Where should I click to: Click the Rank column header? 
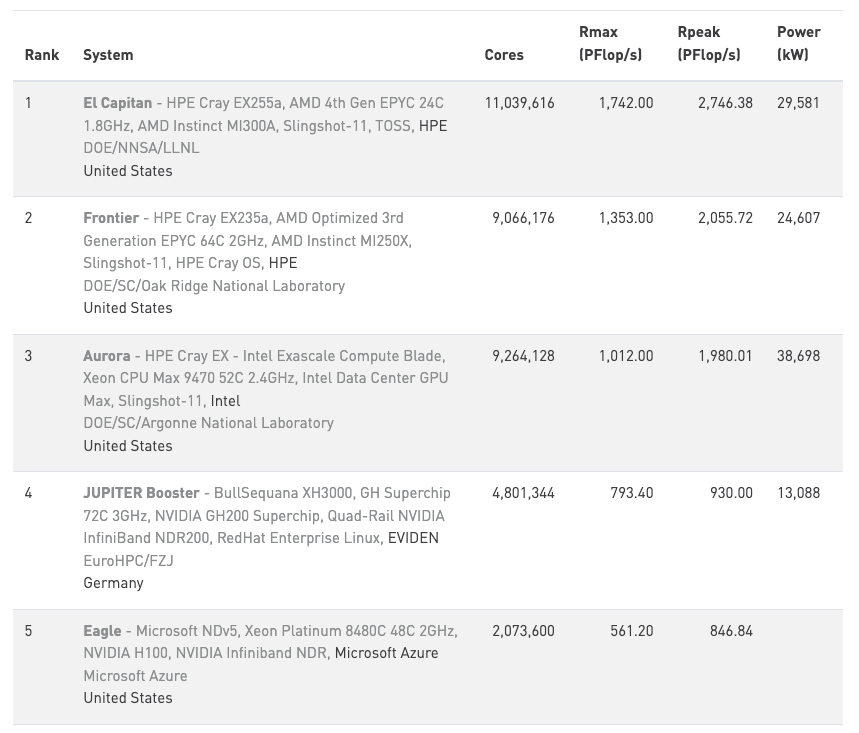(42, 55)
